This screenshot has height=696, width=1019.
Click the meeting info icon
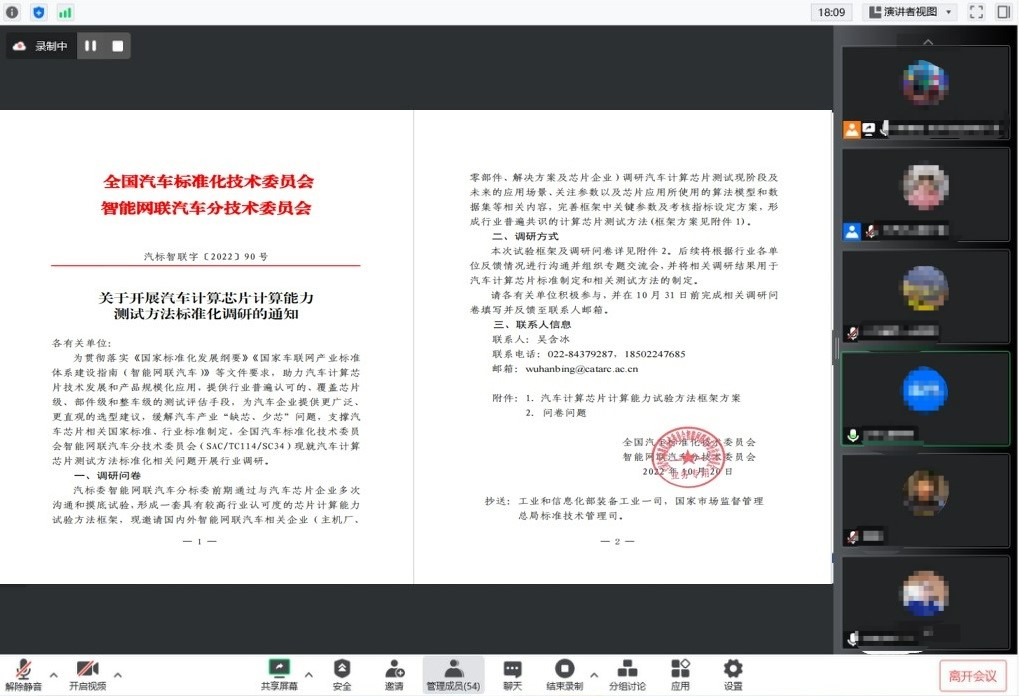pos(14,12)
